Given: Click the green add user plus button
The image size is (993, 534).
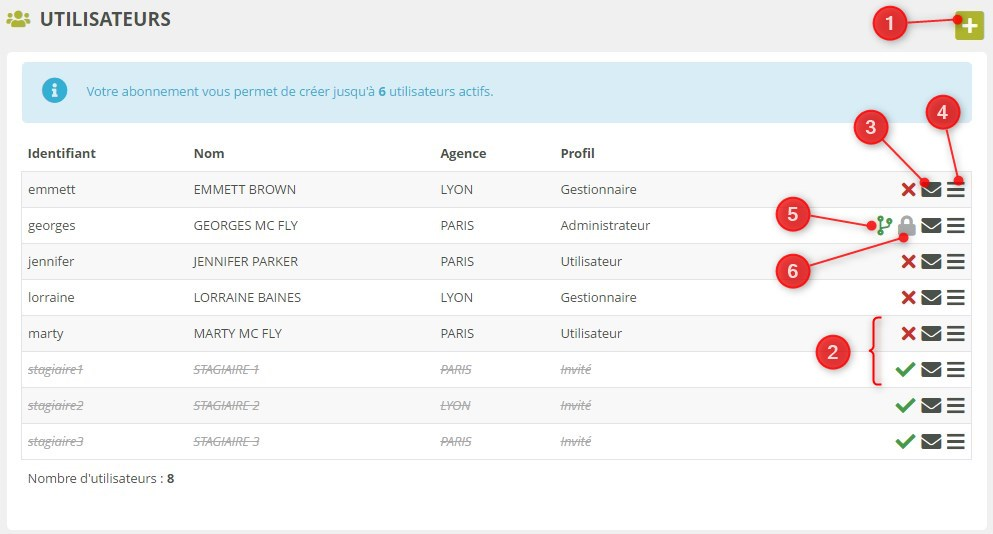Looking at the screenshot, I should click(x=969, y=26).
